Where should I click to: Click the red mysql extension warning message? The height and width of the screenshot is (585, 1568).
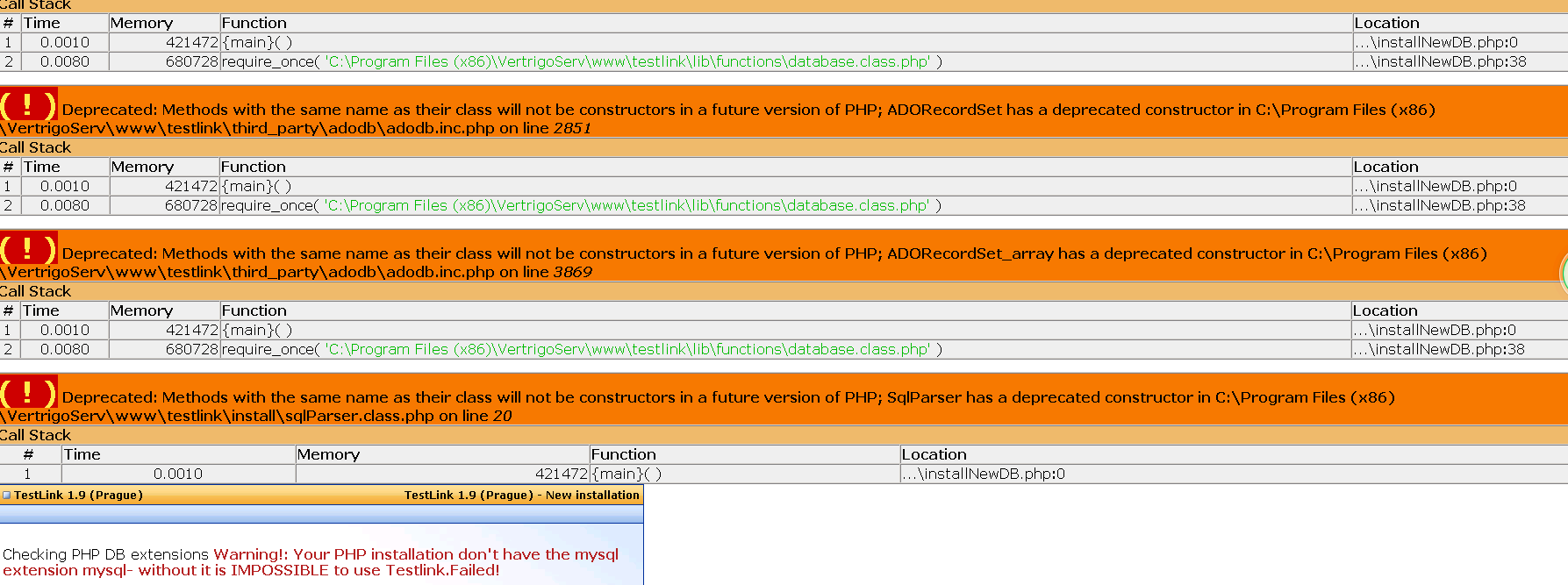coord(311,562)
